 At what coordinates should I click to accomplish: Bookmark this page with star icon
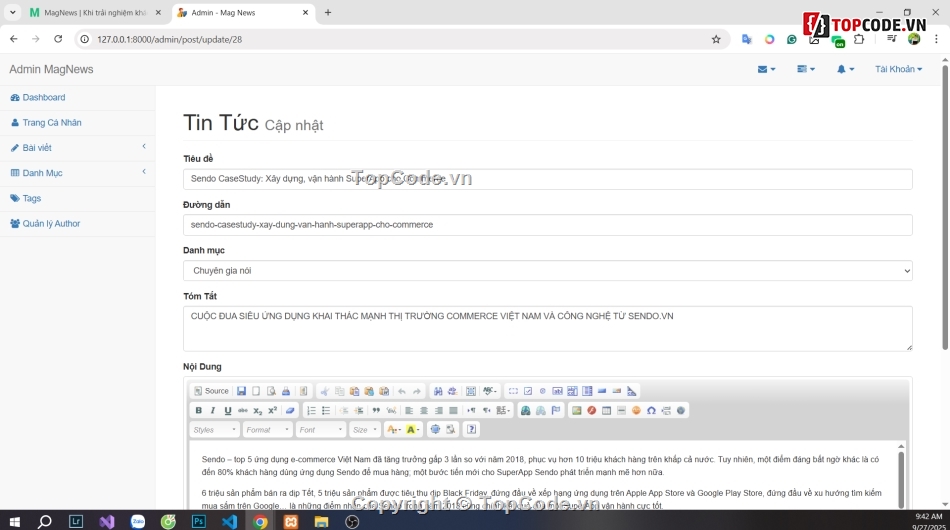pyautogui.click(x=716, y=39)
